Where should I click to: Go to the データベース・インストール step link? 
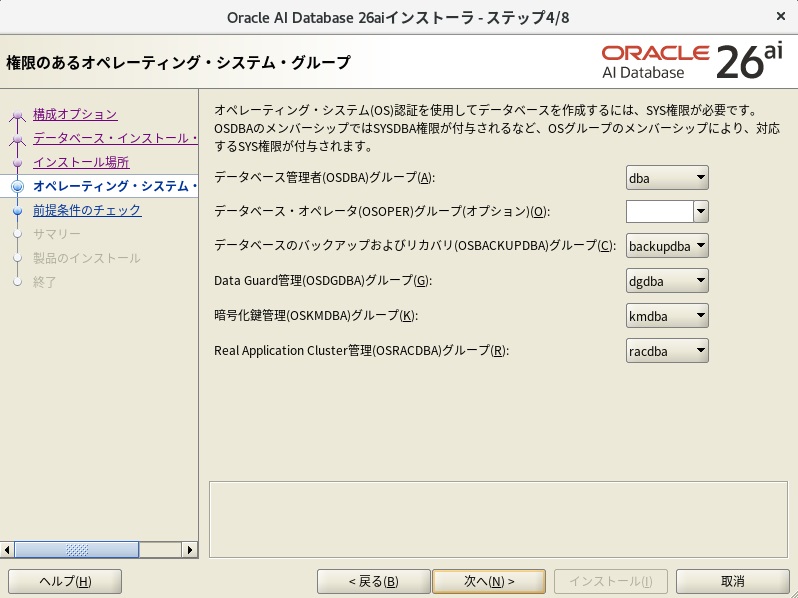pos(116,138)
